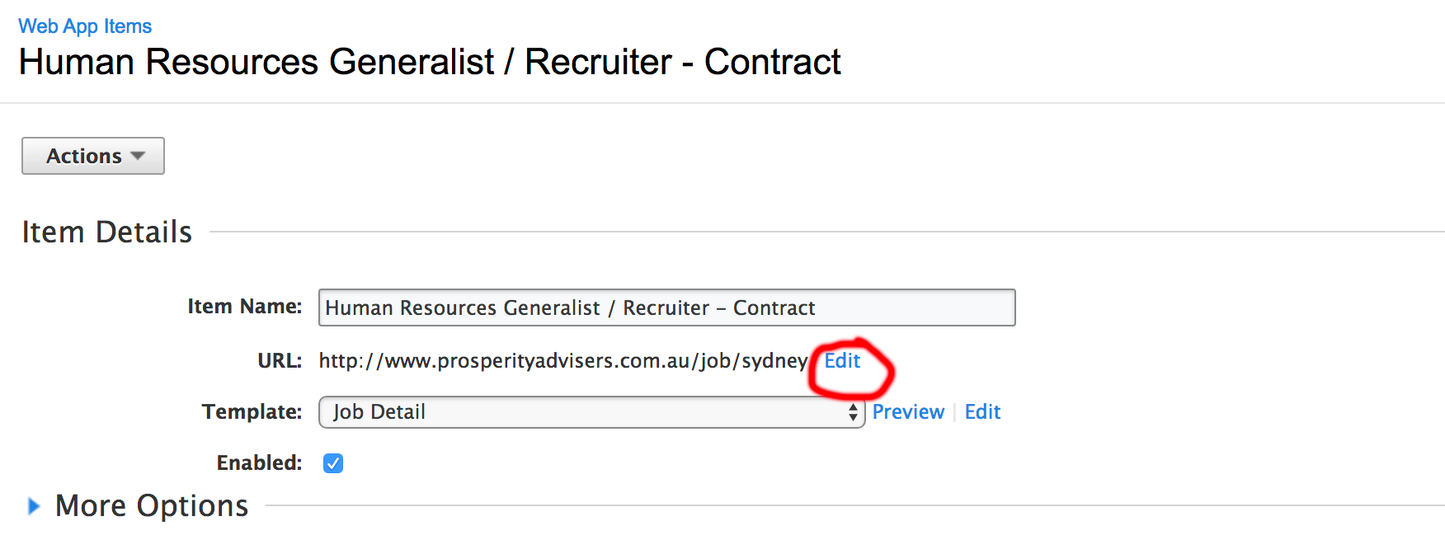Click the Template select up-down arrows
Viewport: 1445px width, 554px height.
[853, 412]
